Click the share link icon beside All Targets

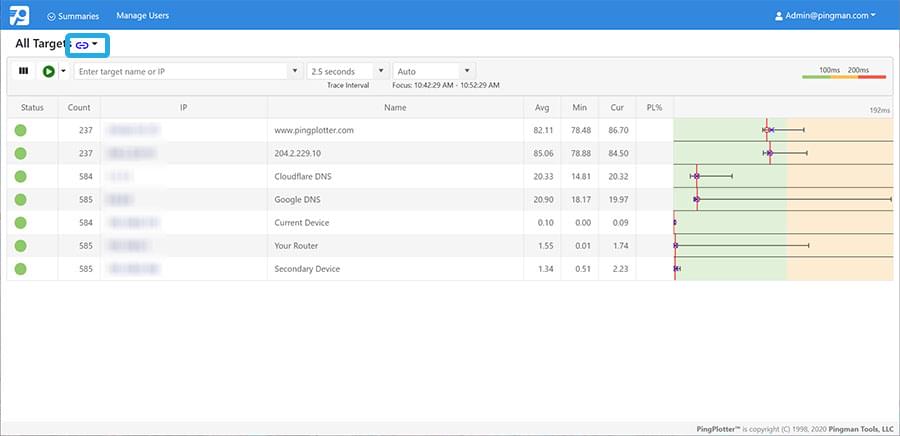[82, 45]
